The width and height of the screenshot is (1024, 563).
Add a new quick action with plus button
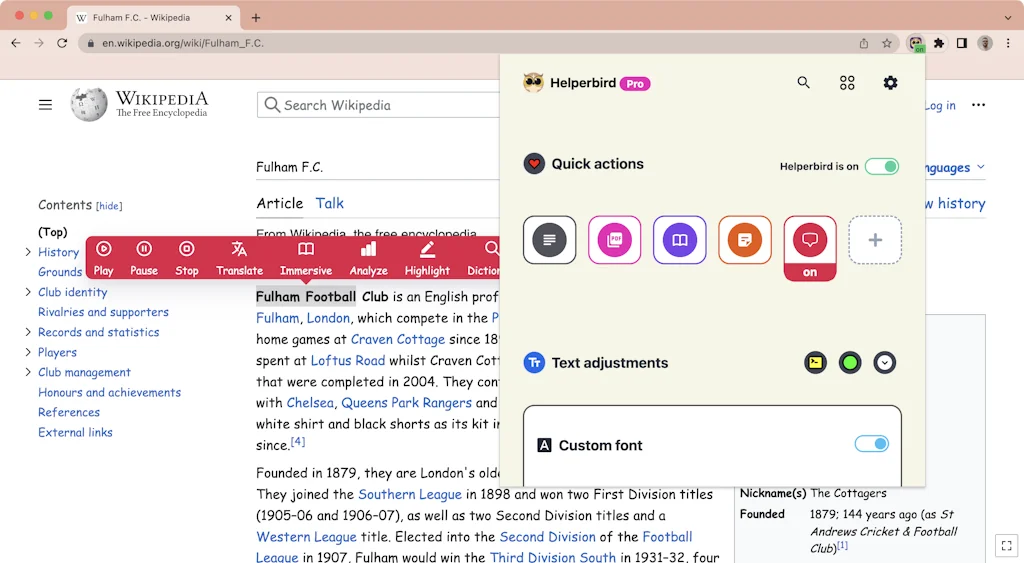pos(874,240)
